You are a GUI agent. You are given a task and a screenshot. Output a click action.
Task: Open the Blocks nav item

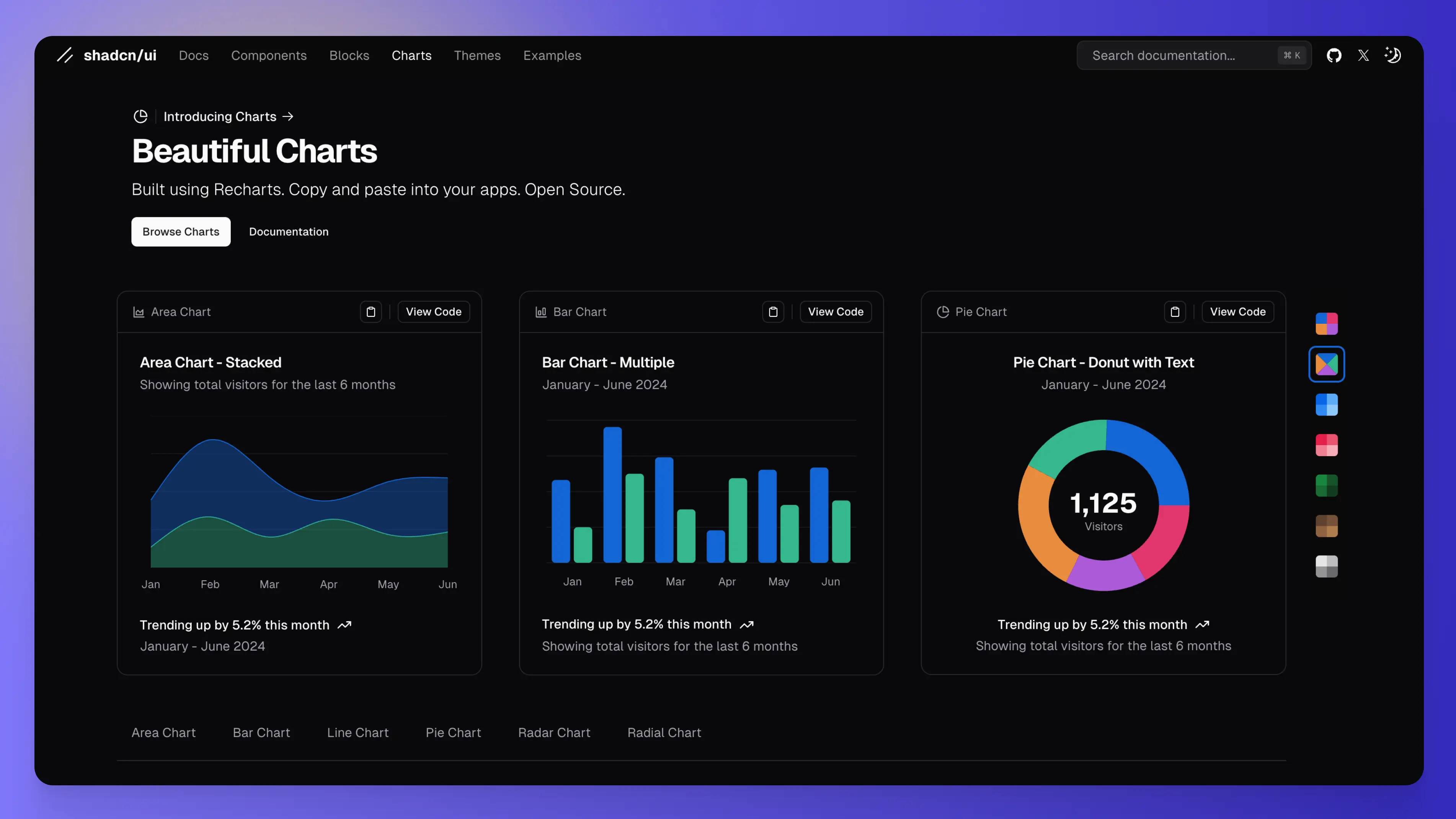349,55
